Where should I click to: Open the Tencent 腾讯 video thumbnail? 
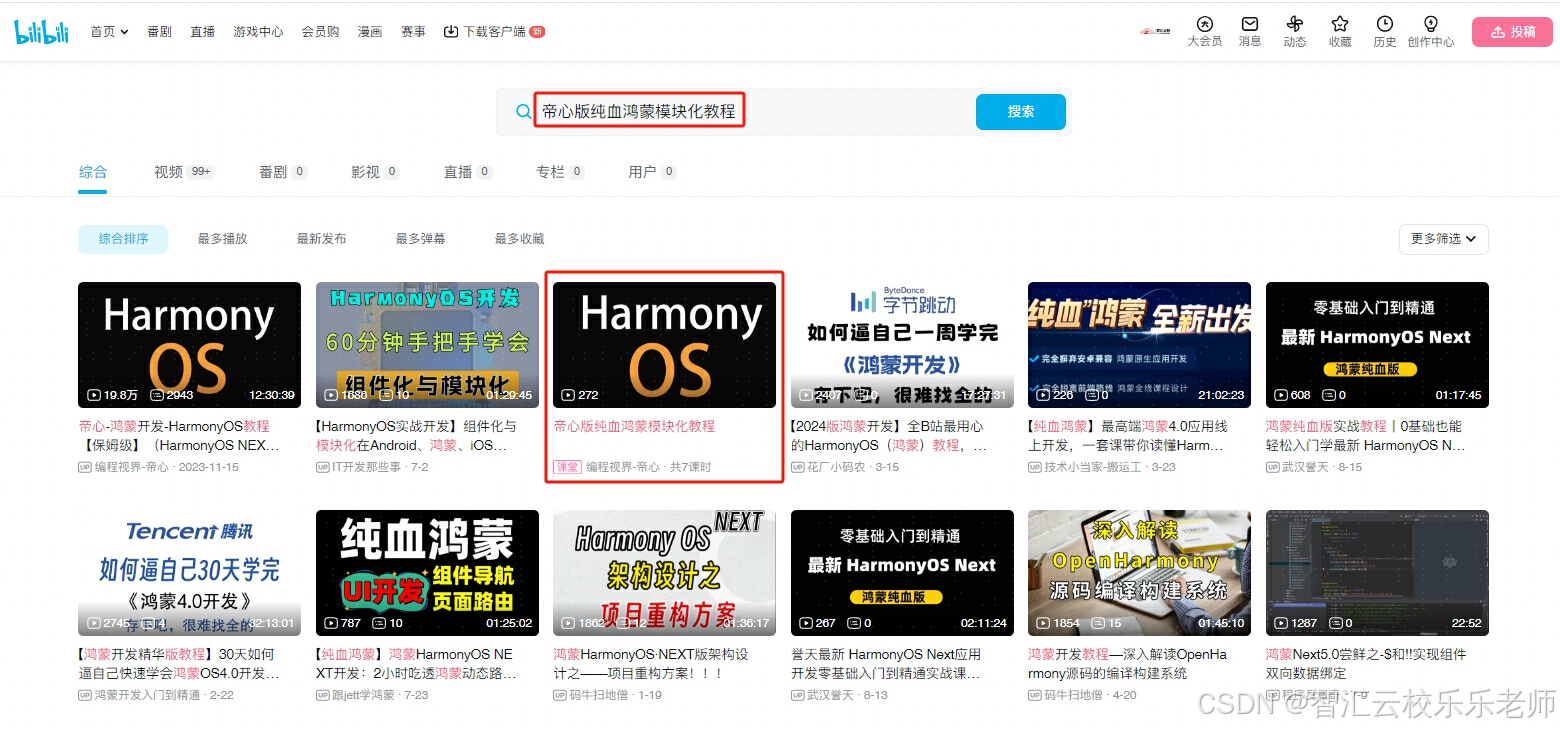point(189,573)
